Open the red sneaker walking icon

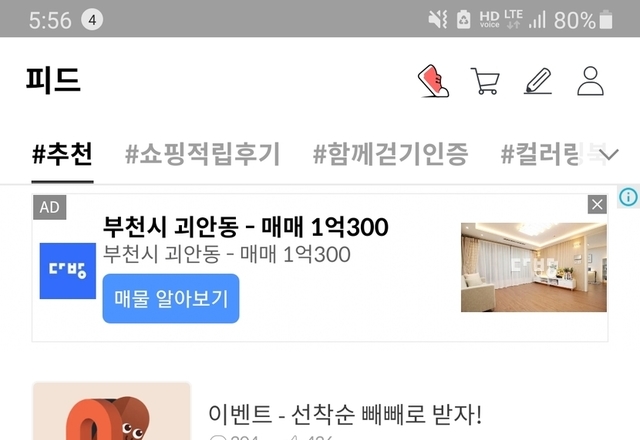click(x=433, y=81)
